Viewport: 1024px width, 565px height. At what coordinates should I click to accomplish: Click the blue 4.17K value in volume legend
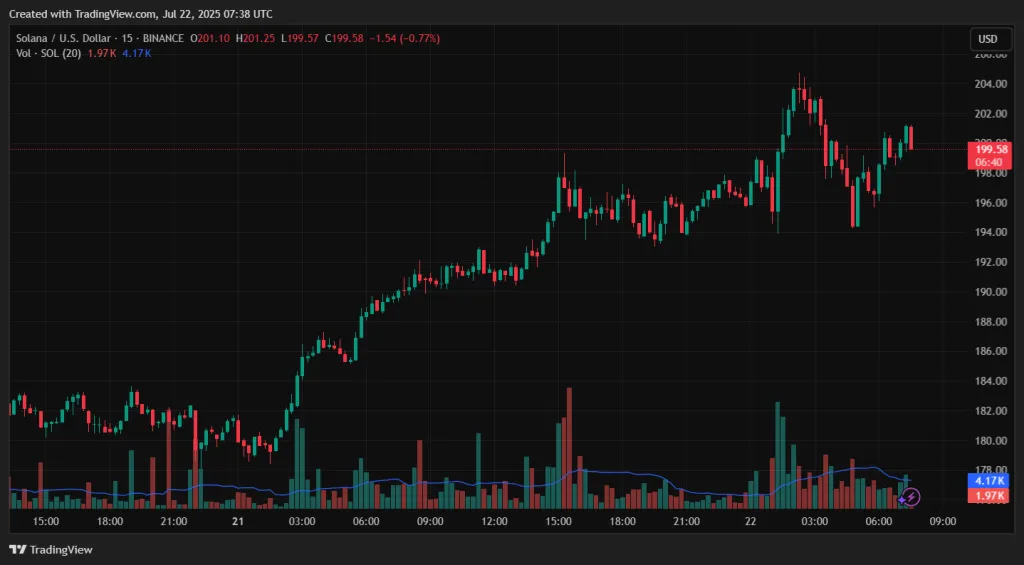(135, 52)
